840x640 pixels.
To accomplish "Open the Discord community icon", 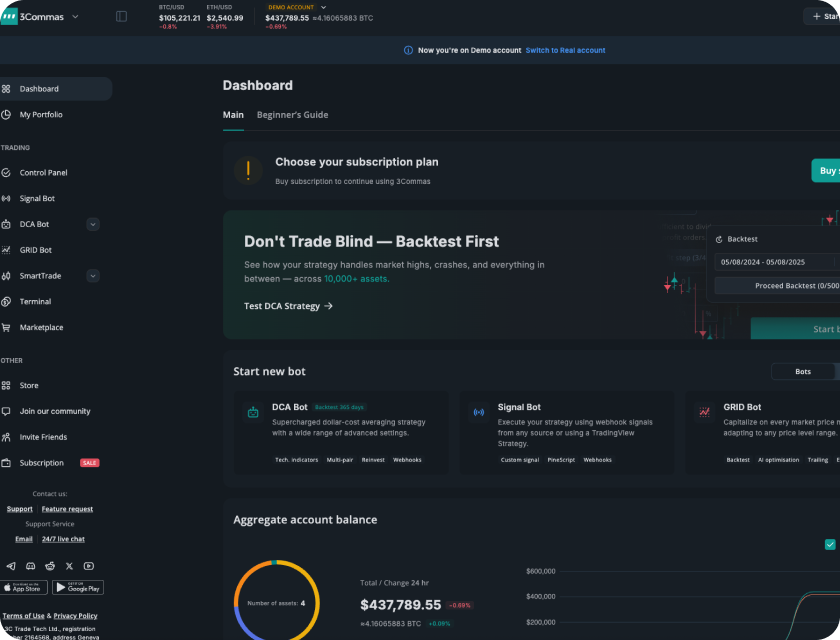I will pos(30,566).
